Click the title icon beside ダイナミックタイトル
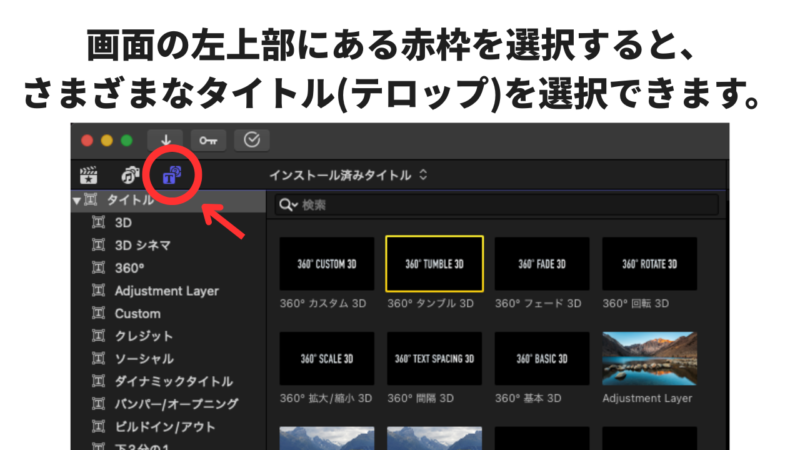The width and height of the screenshot is (800, 450). click(98, 381)
